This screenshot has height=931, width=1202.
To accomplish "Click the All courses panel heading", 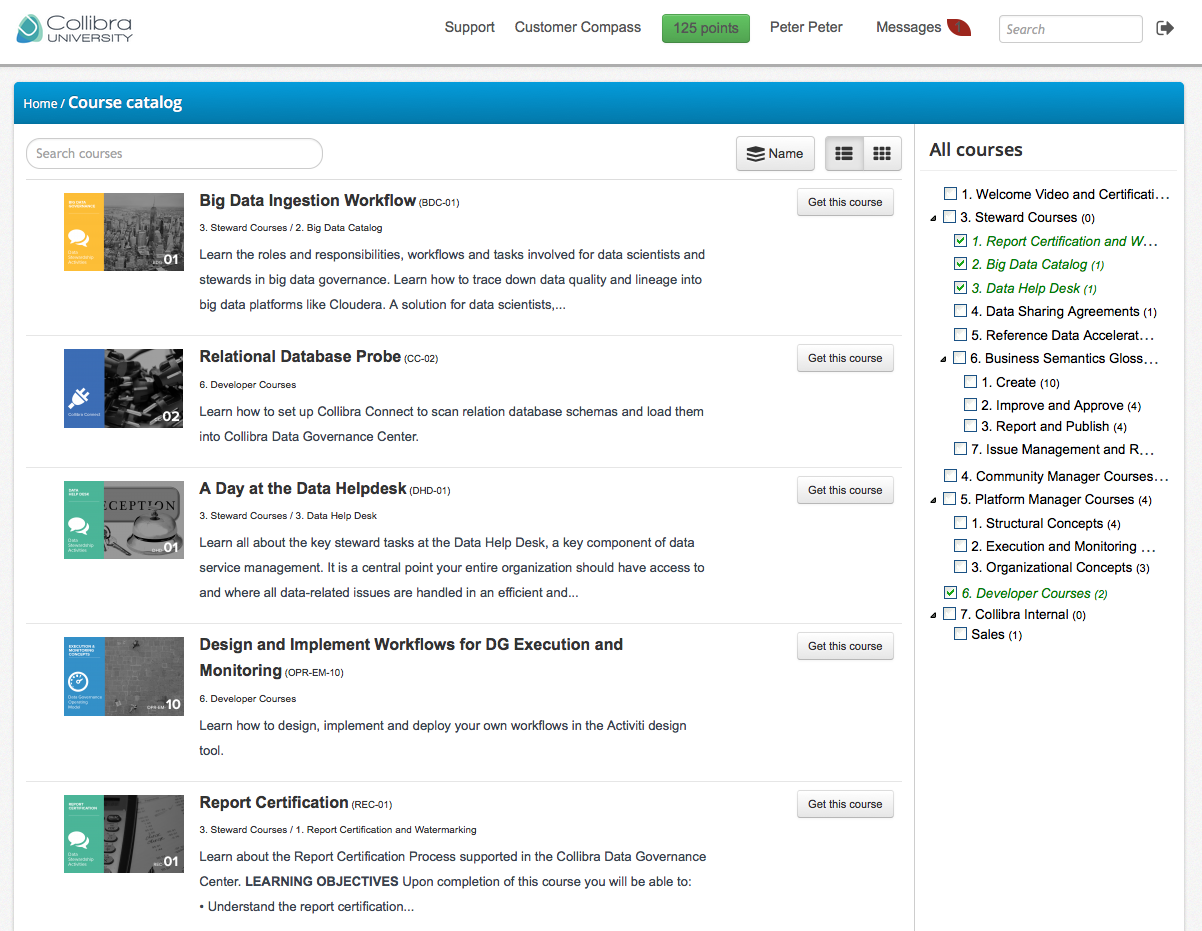I will pyautogui.click(x=976, y=150).
